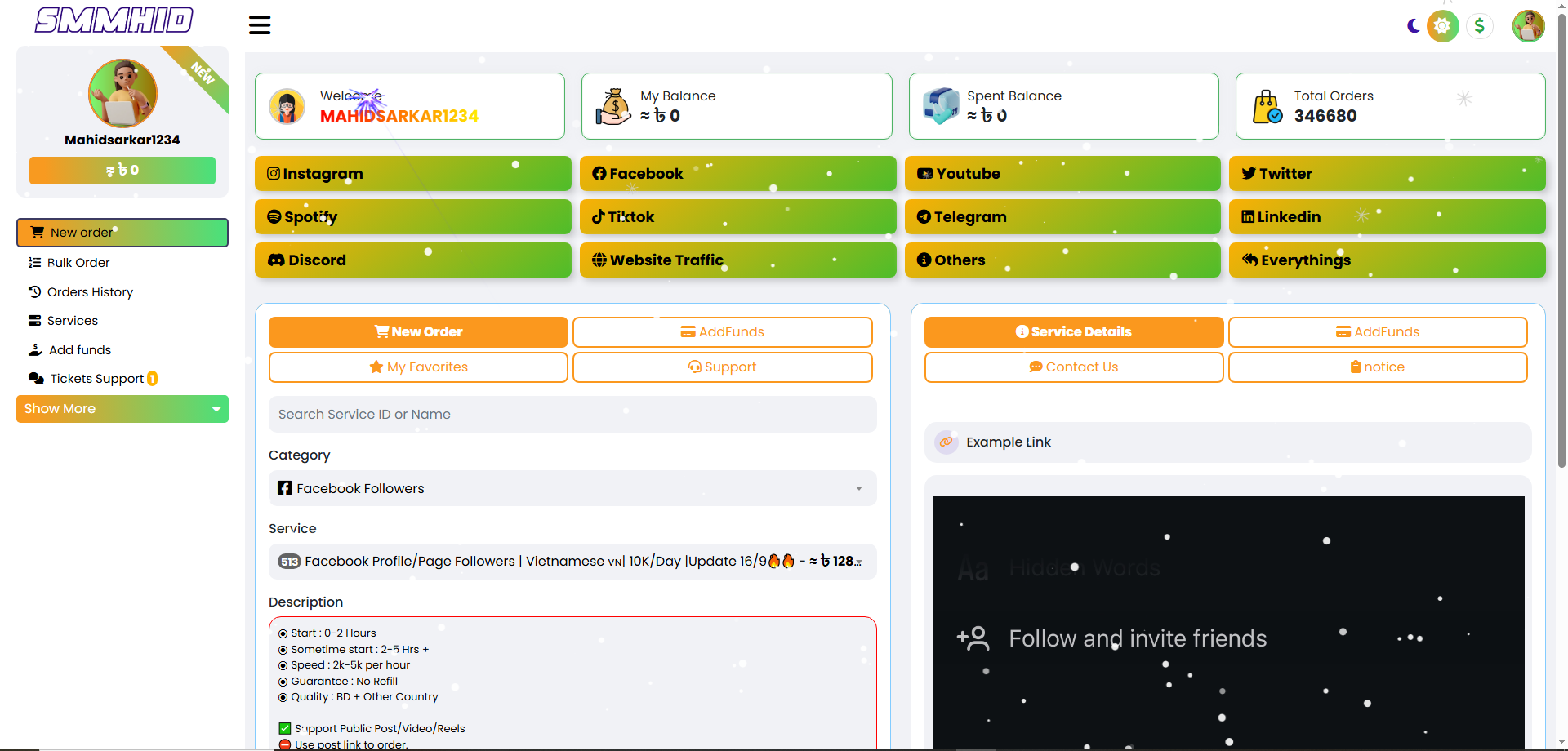Image resolution: width=1568 pixels, height=751 pixels.
Task: Select the light mode sun icon
Action: (1443, 26)
